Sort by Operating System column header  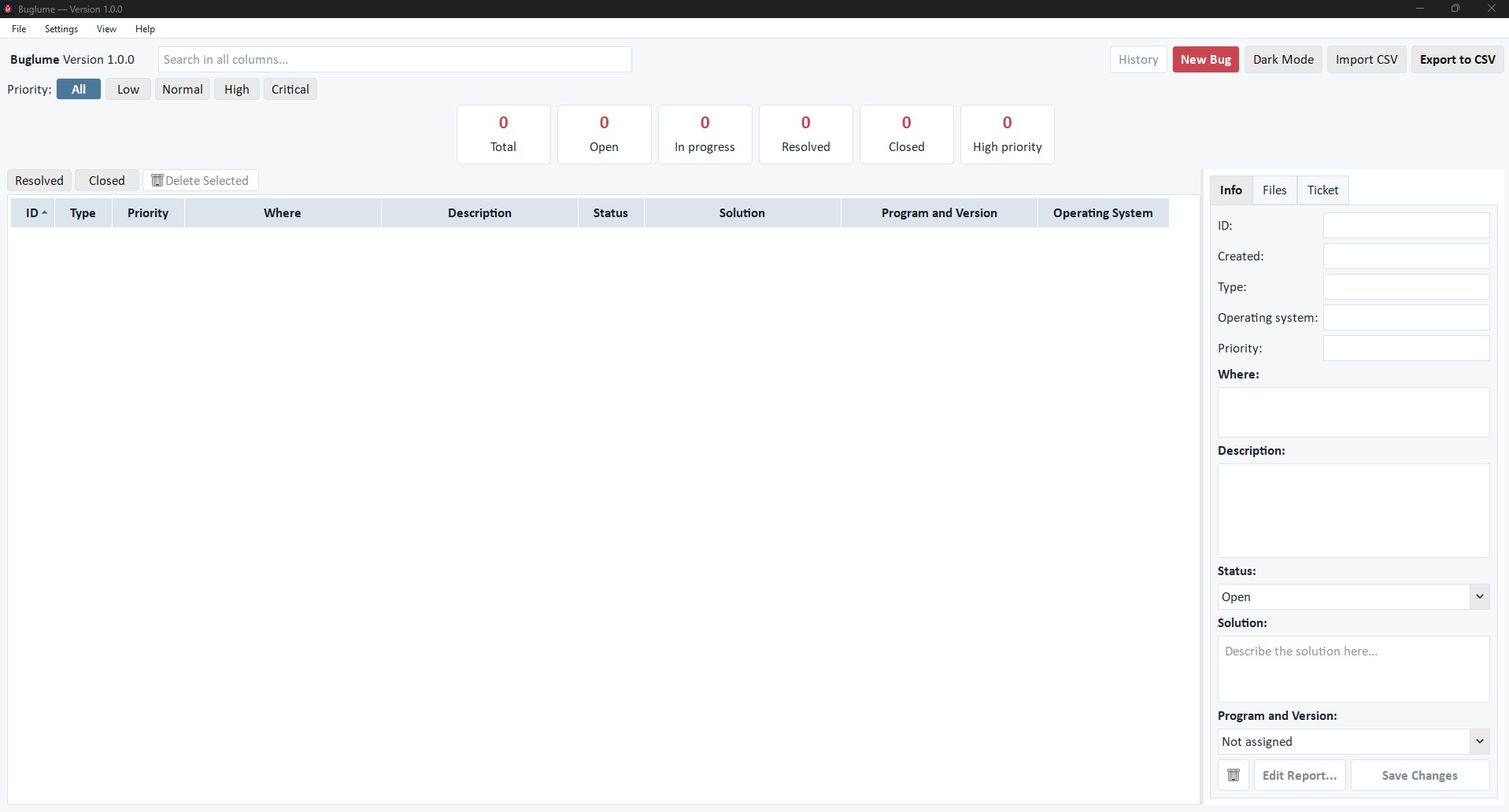coord(1103,213)
